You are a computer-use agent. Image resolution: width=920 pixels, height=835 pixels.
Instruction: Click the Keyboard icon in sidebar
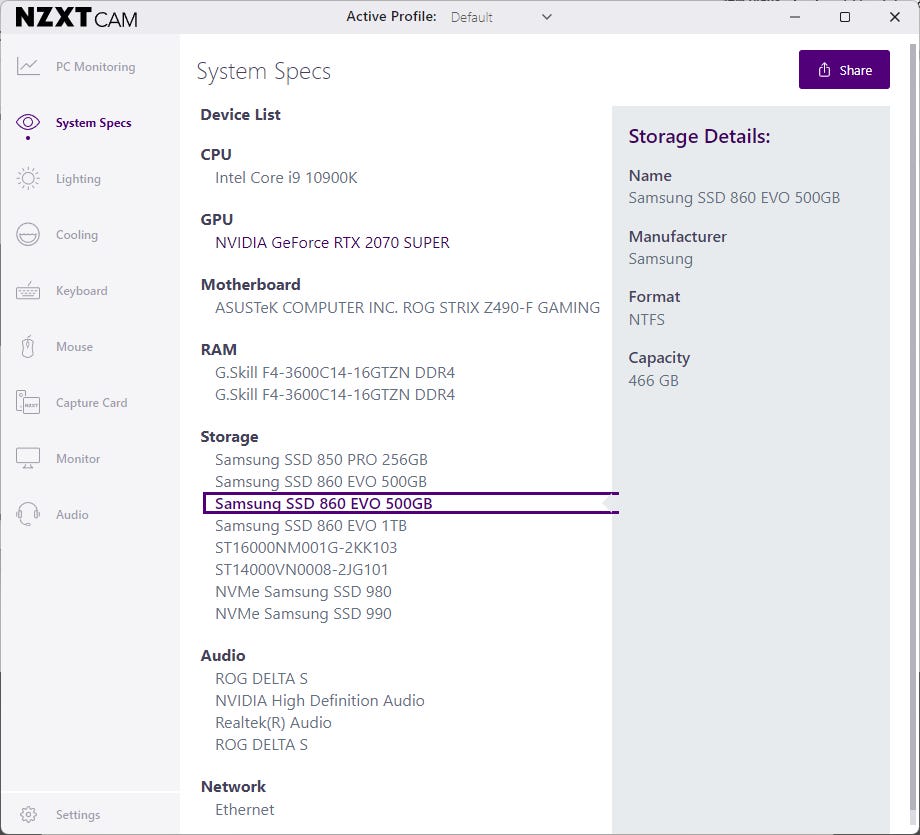pyautogui.click(x=28, y=291)
